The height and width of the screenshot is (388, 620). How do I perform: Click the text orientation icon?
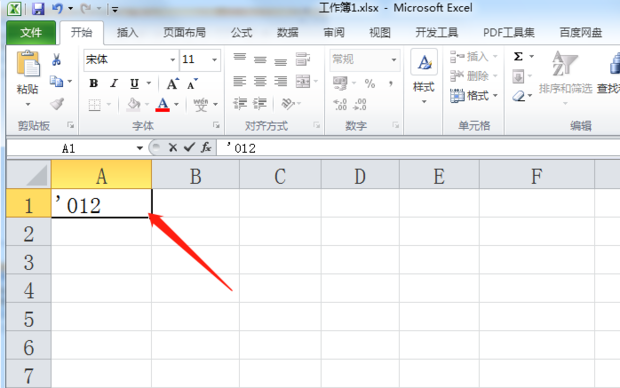[287, 104]
